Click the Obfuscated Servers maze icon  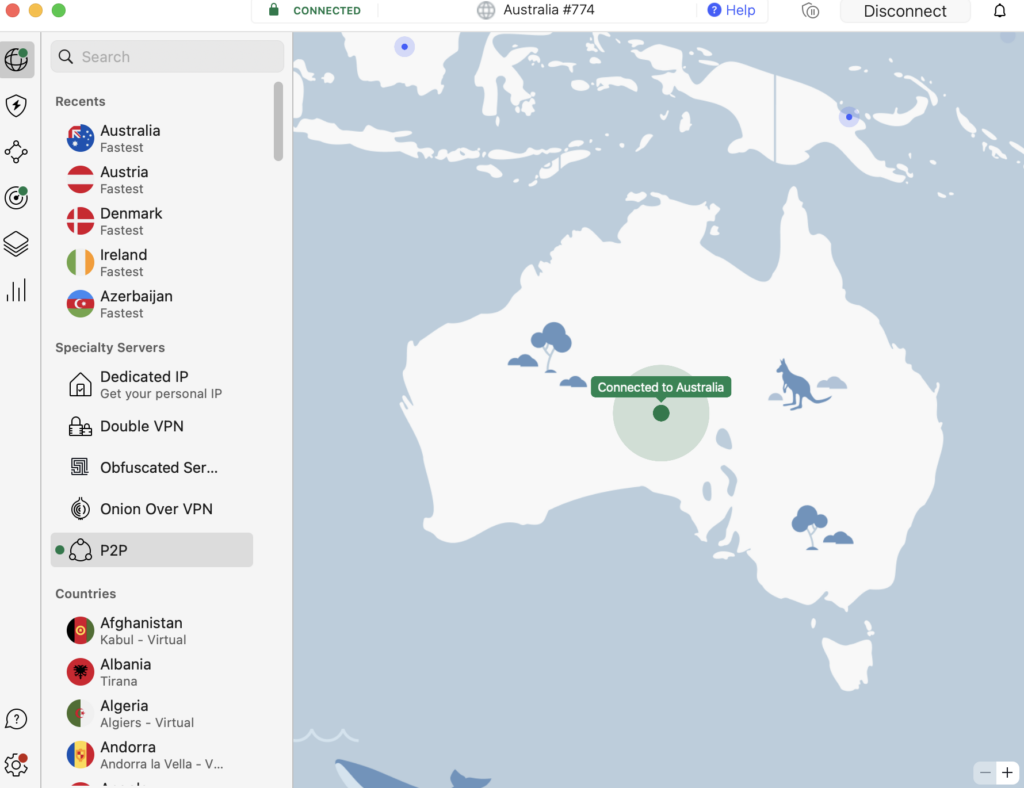point(80,467)
